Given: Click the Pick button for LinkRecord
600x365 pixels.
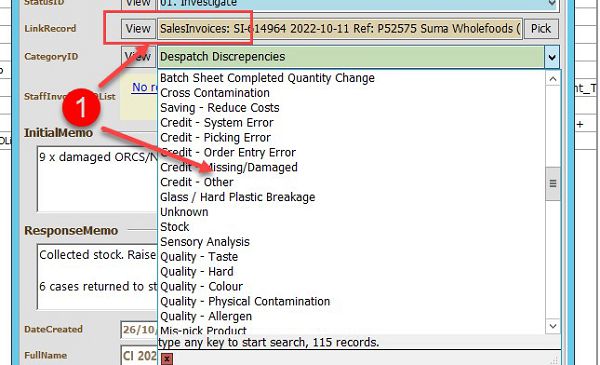Looking at the screenshot, I should click(541, 29).
